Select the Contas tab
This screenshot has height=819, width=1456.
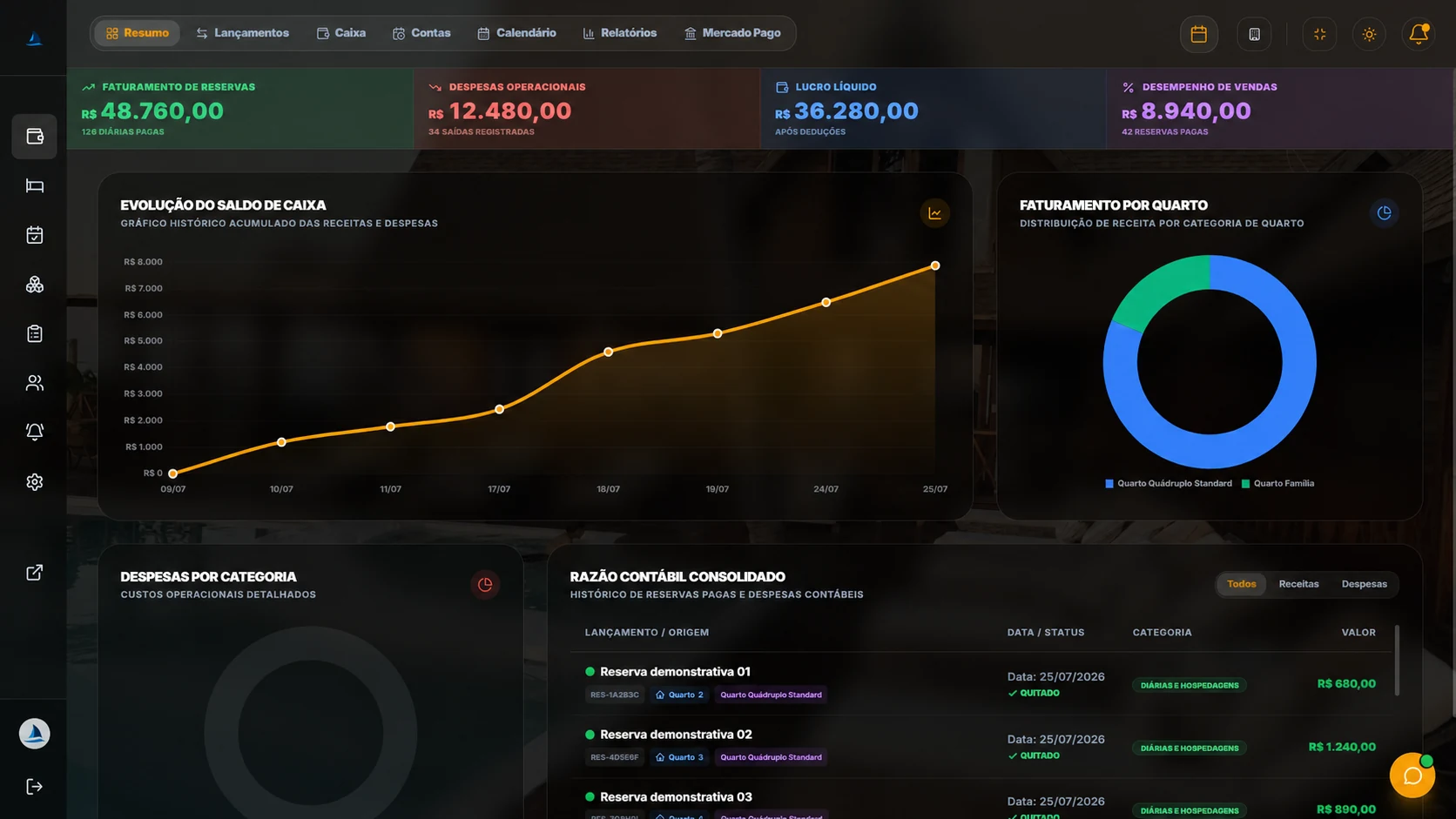(x=421, y=33)
